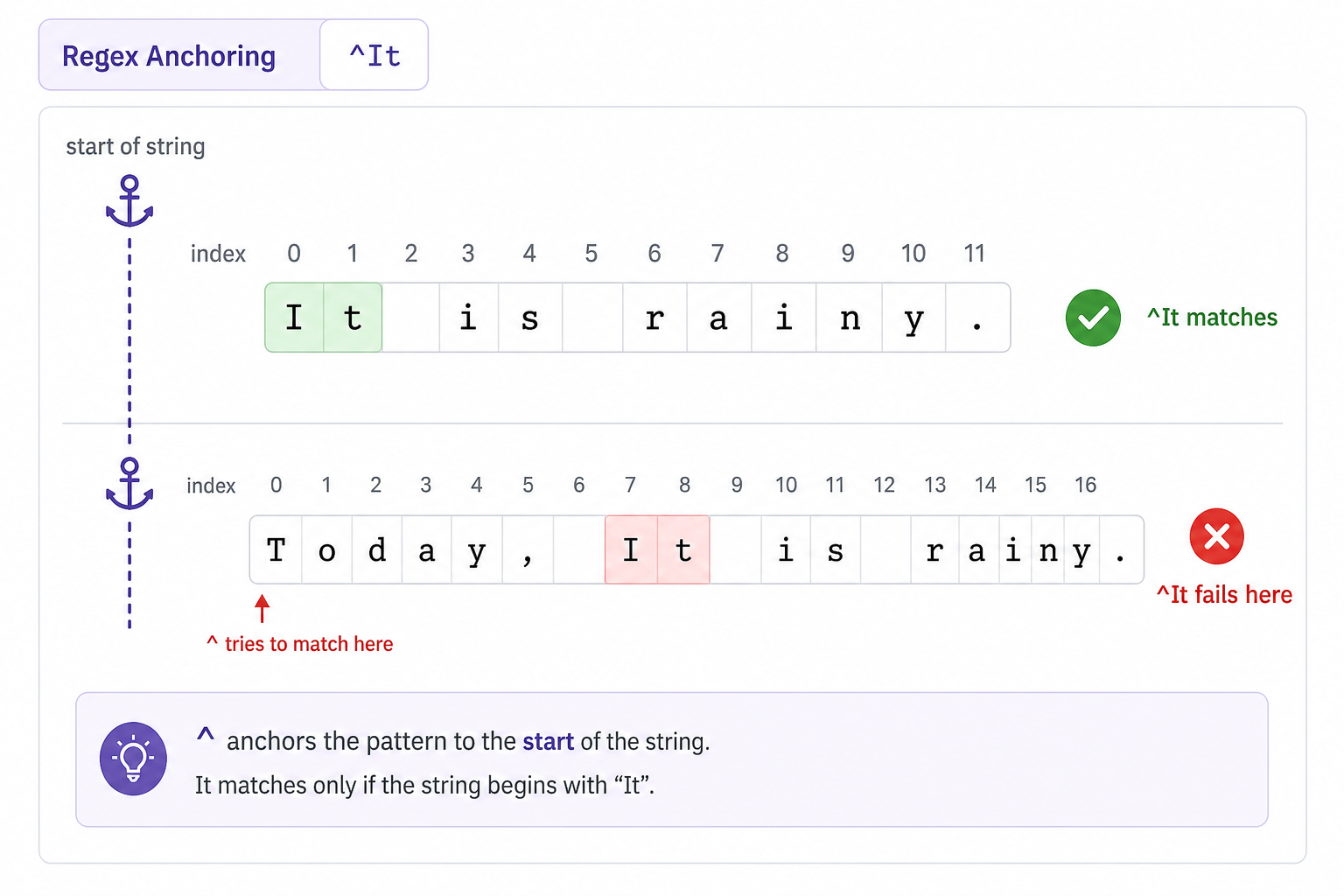Click the '^It matches' label
Screen dimensions: 1344x896
(x=1212, y=318)
